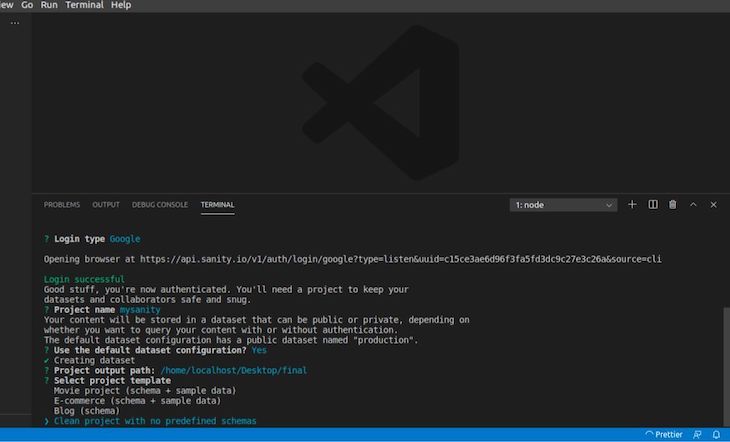Viewport: 730px width, 442px height.
Task: Open the sidebar ellipsis more actions
Action: pyautogui.click(x=15, y=23)
